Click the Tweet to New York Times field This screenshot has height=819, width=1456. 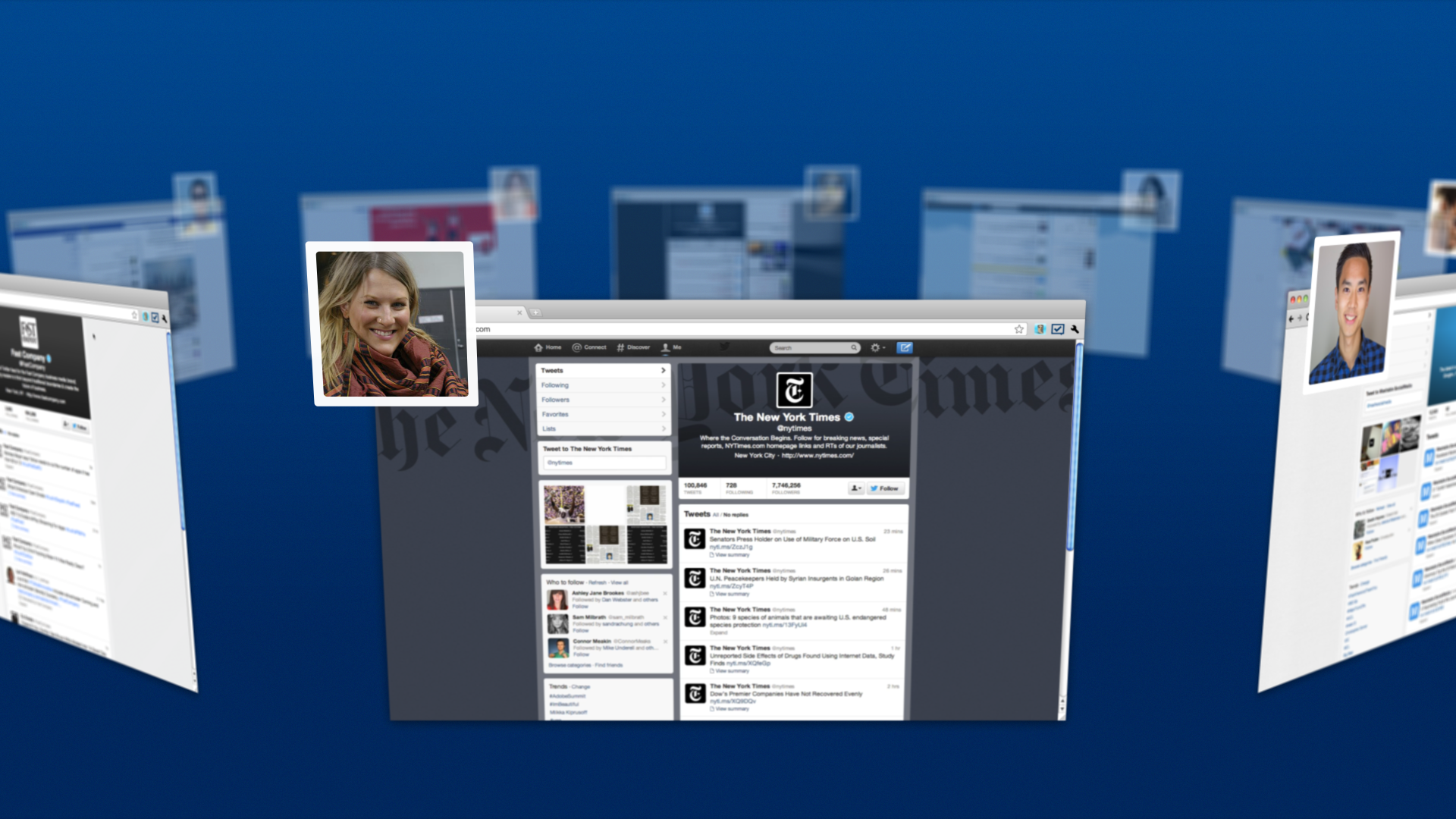604,463
